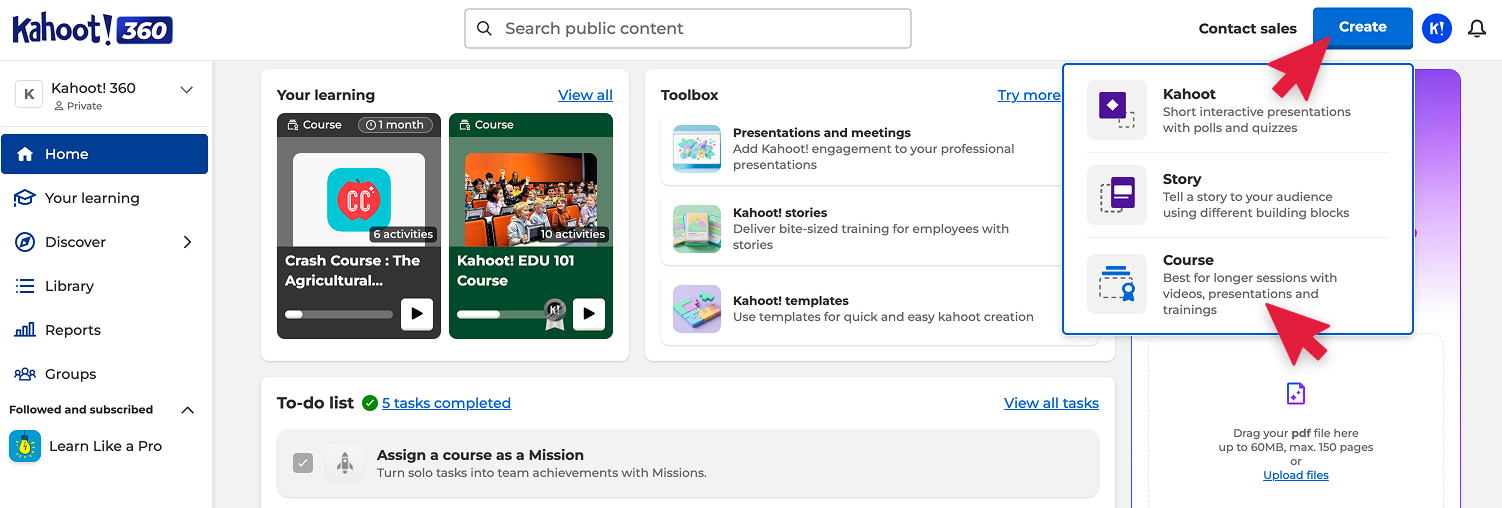1502x508 pixels.
Task: Expand the Discover submenu arrow
Action: (x=187, y=242)
